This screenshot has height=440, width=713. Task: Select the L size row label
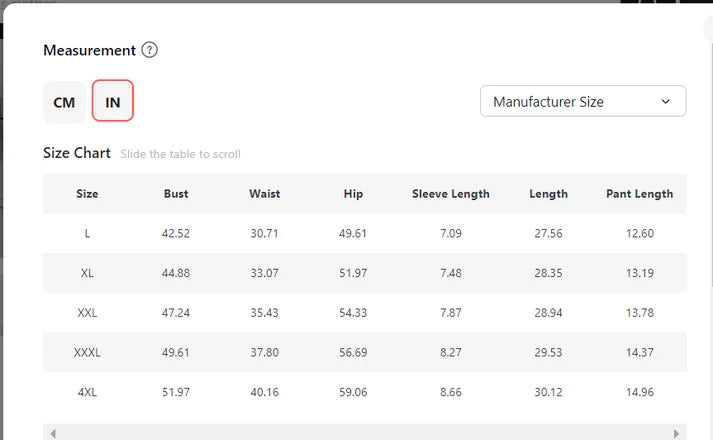coord(87,233)
